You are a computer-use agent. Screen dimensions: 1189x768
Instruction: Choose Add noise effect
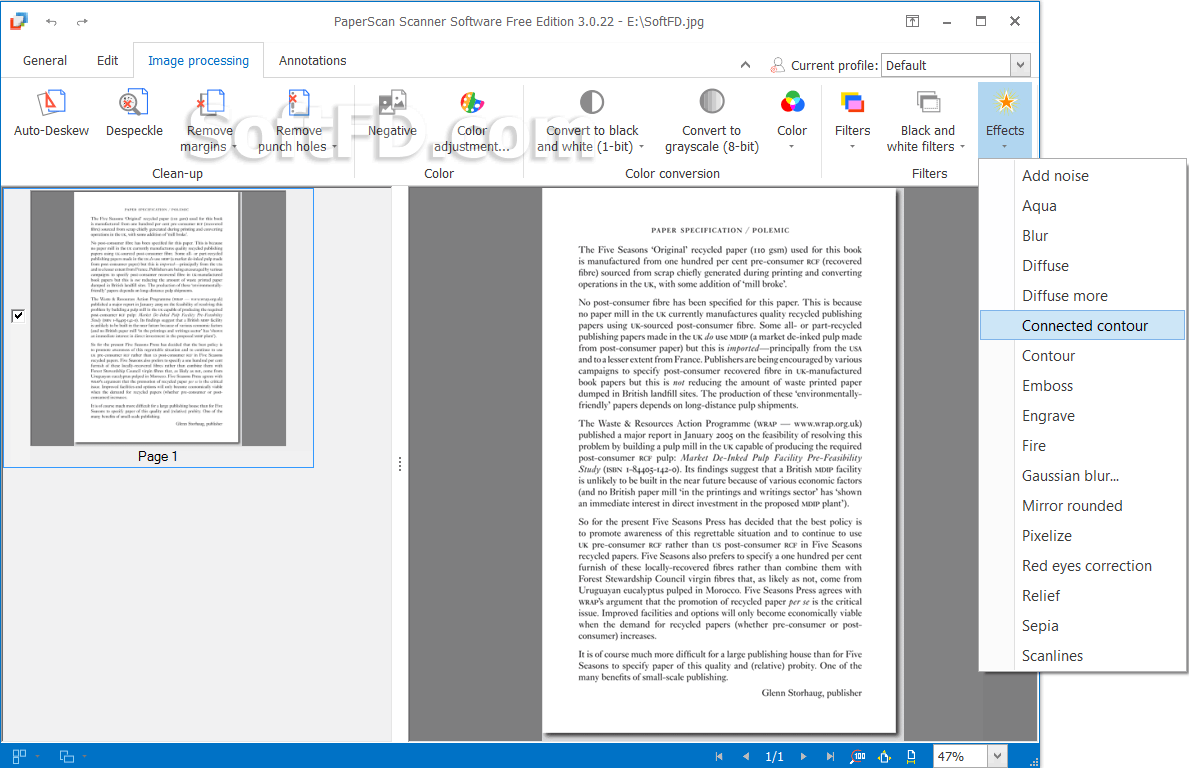click(1083, 176)
